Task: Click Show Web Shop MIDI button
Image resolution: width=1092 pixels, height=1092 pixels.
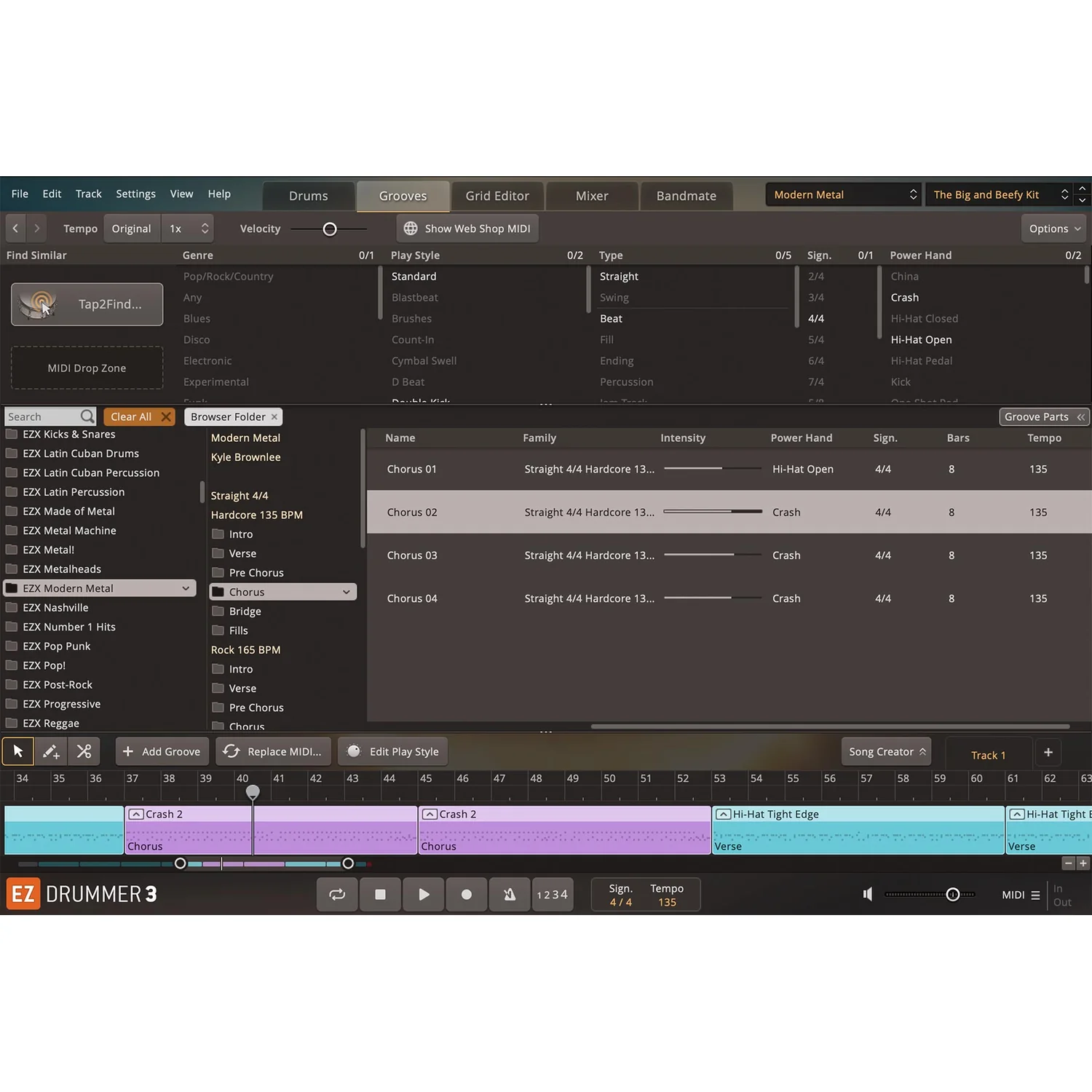Action: coord(467,229)
